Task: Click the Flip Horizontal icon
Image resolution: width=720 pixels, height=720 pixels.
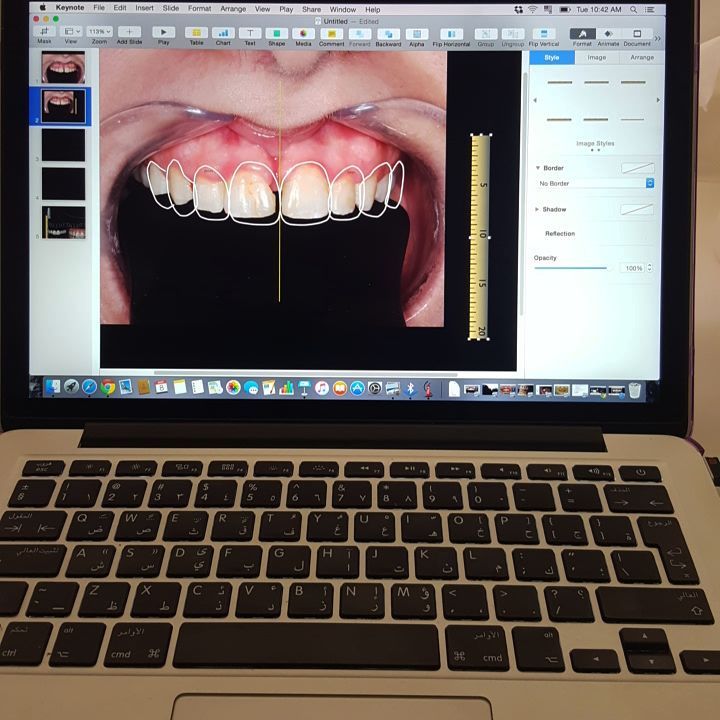Action: [451, 34]
